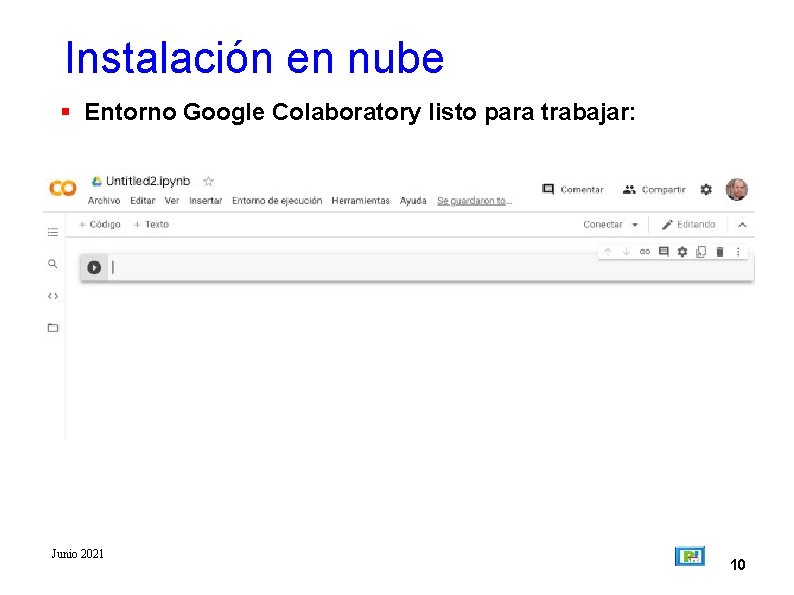Click inside the empty code cell

[430, 267]
